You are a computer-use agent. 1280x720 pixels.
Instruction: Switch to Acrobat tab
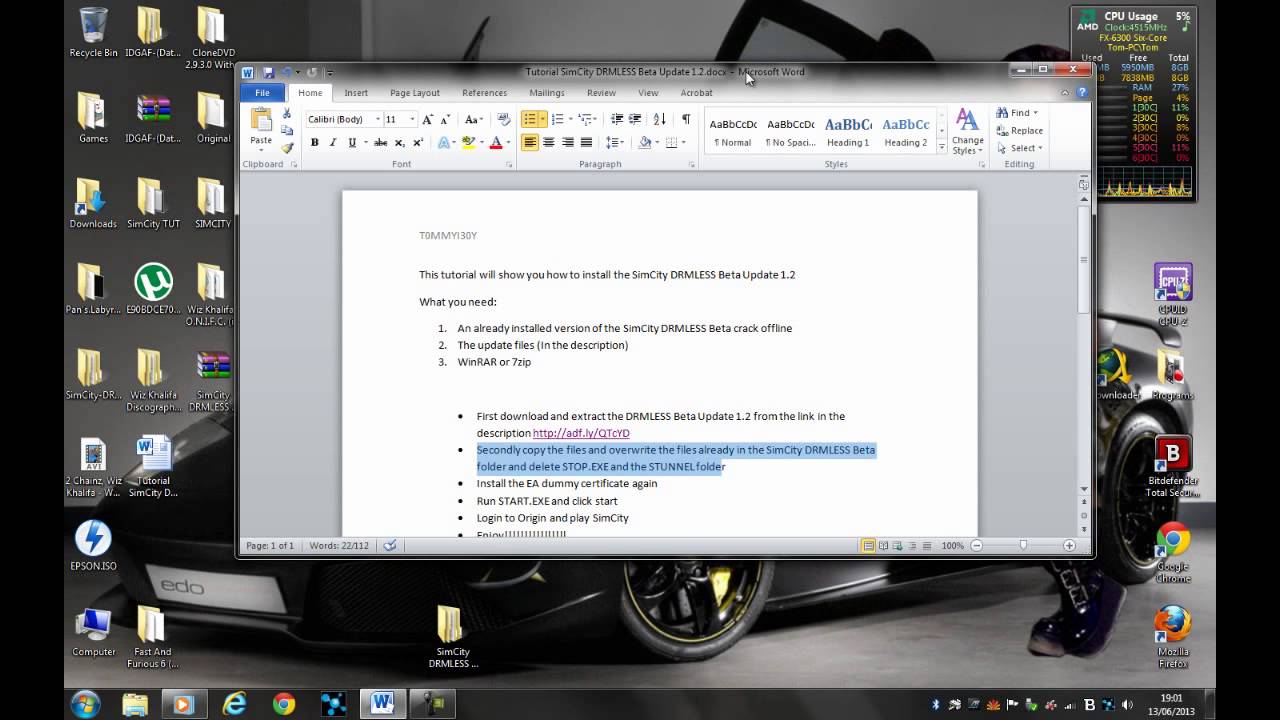[696, 93]
